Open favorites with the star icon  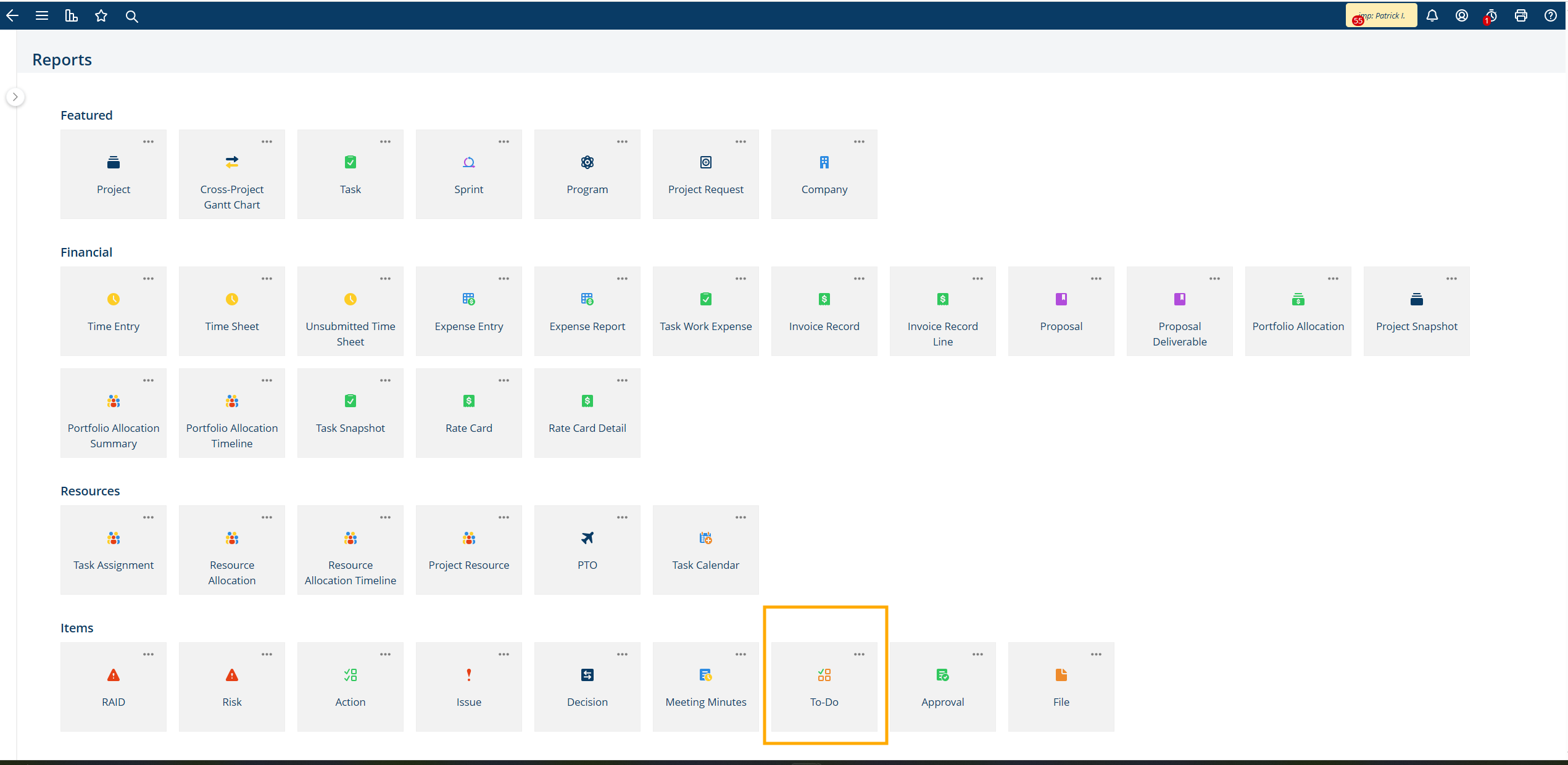[101, 16]
